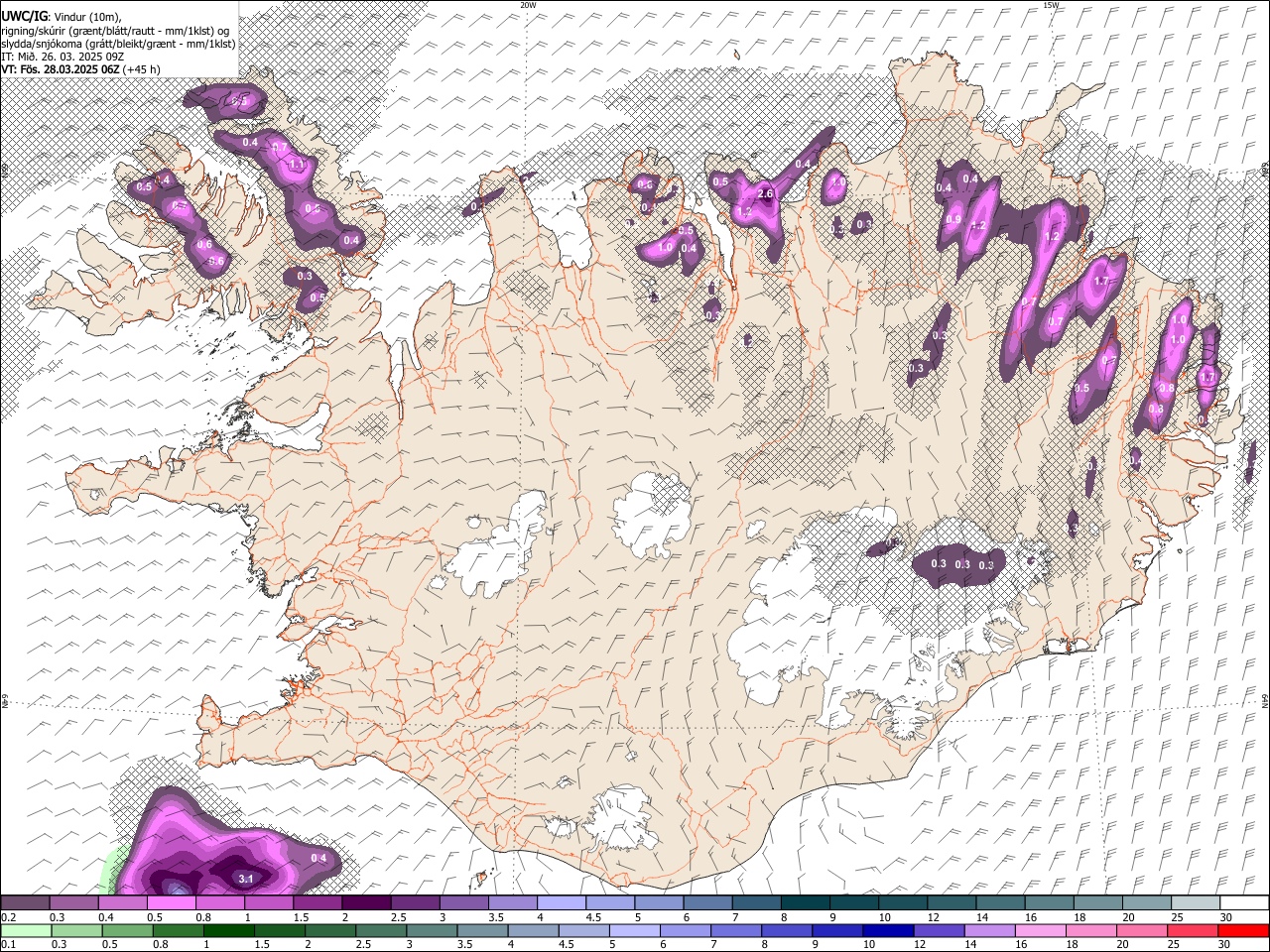Screen dimensions: 1270x952
Task: Click the 1.4 value in the western Westfjords
Action: pos(164,179)
